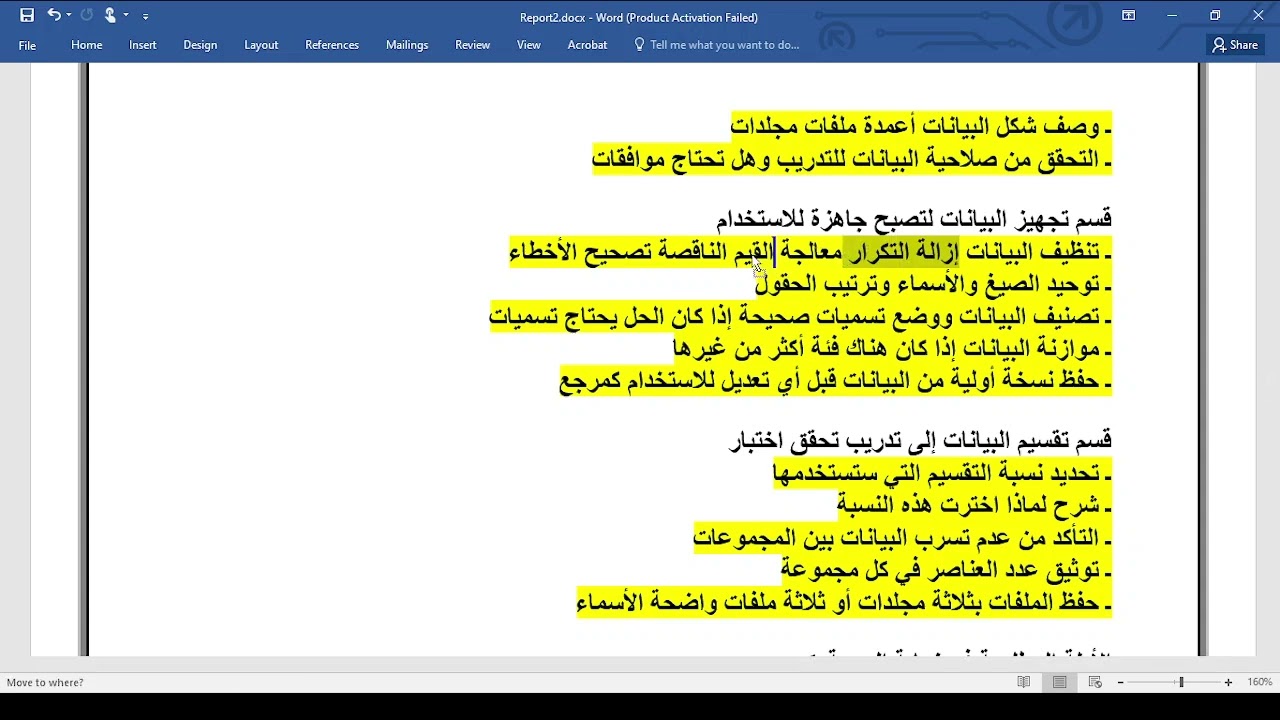Open the References ribbon tab

point(332,45)
